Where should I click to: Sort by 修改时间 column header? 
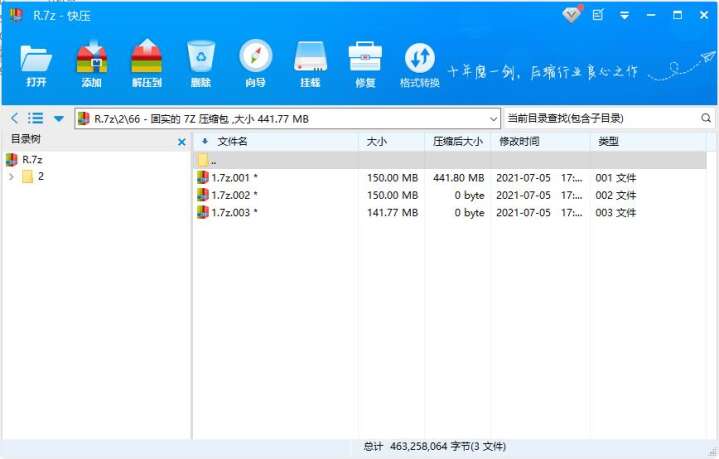(520, 142)
